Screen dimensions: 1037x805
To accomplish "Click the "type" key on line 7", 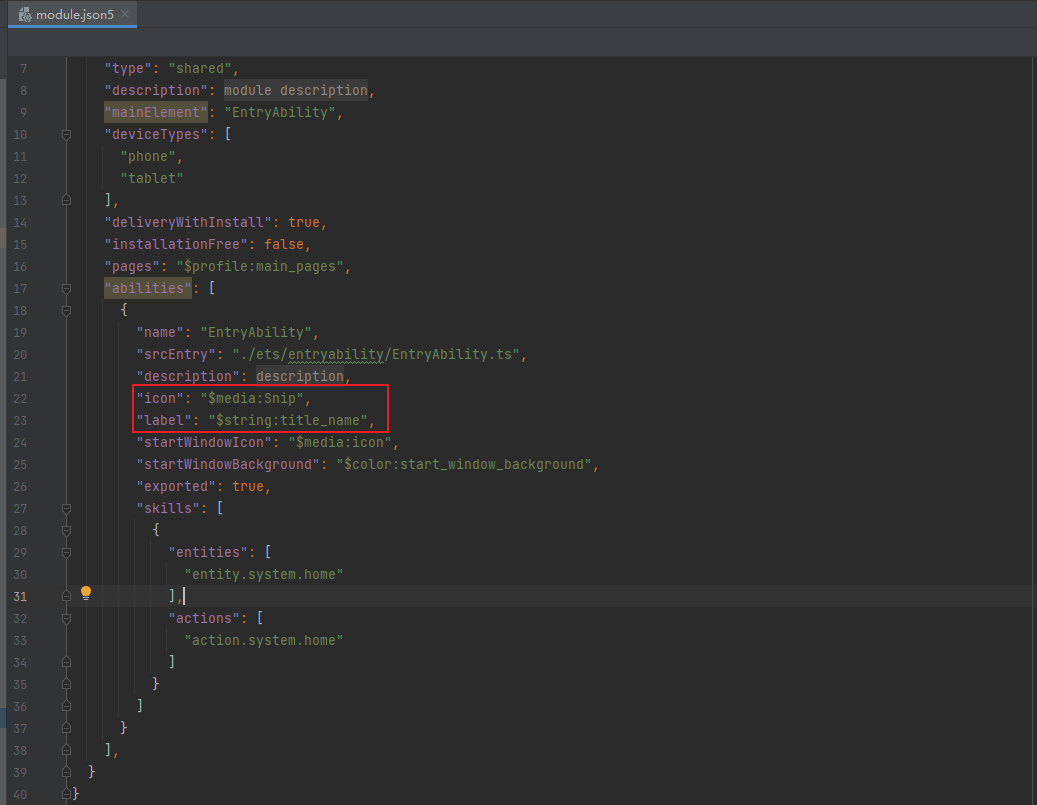I will tap(128, 69).
